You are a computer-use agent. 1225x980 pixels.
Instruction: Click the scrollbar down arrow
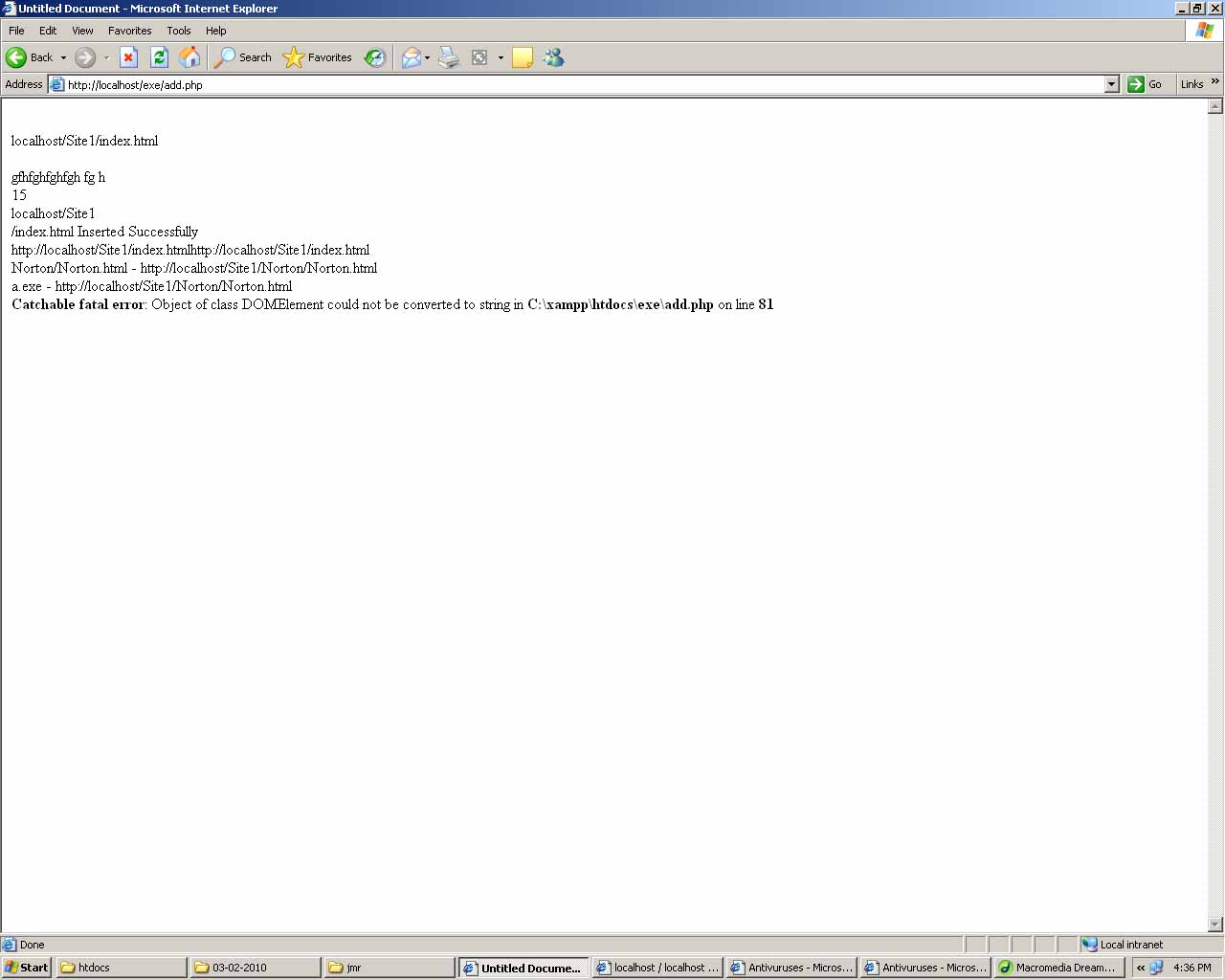(x=1215, y=924)
